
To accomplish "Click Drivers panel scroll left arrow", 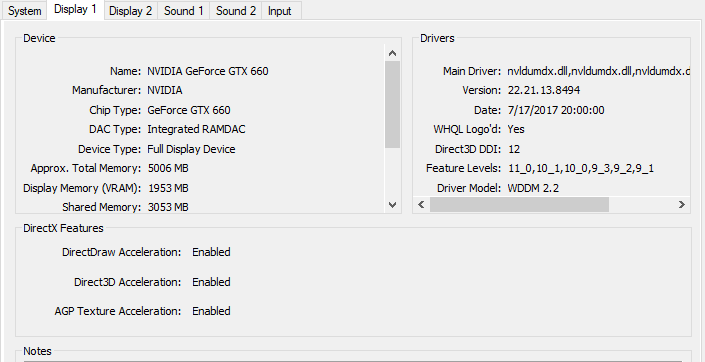I will coord(421,205).
